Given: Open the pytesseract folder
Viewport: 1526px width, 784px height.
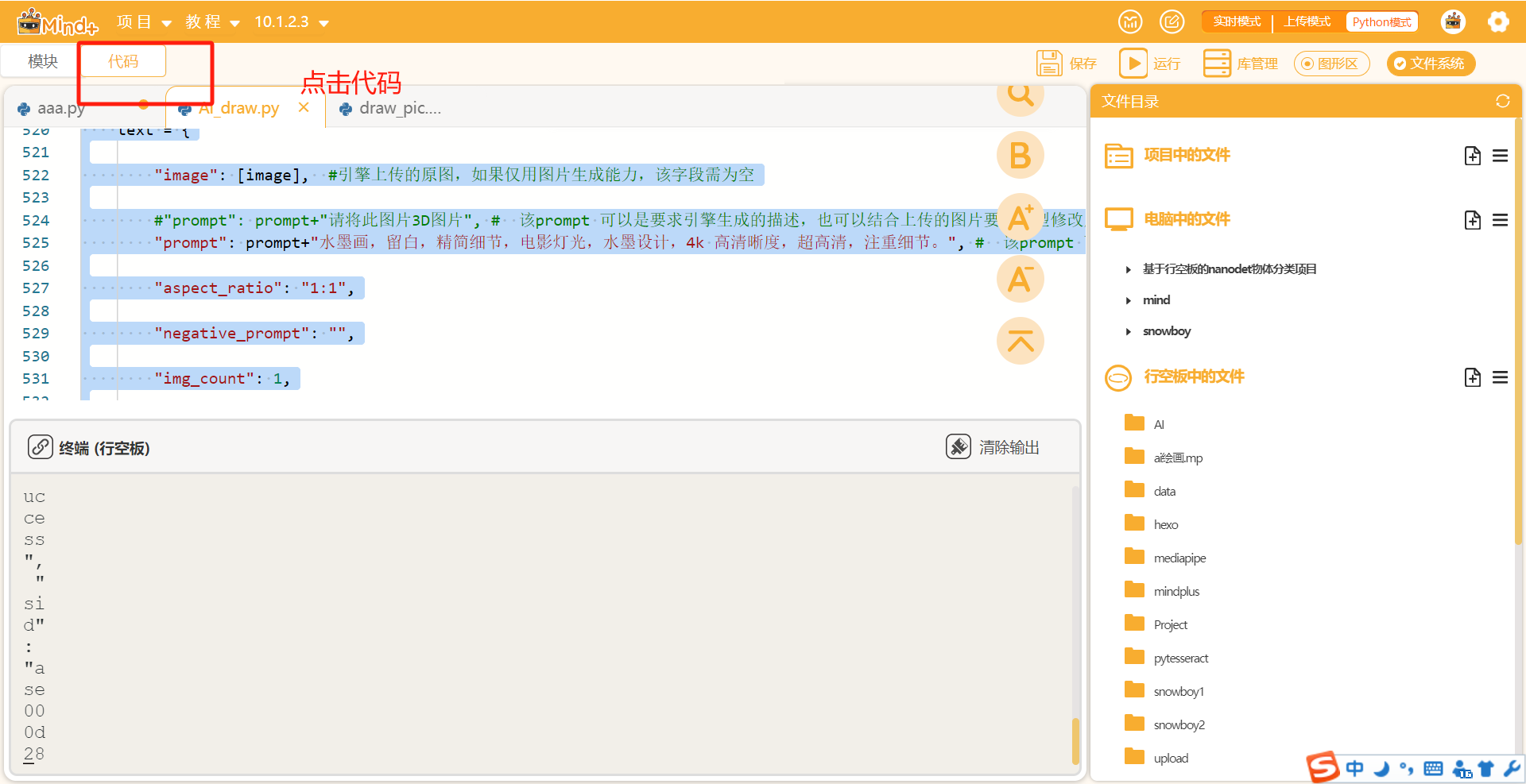Looking at the screenshot, I should 1167,658.
